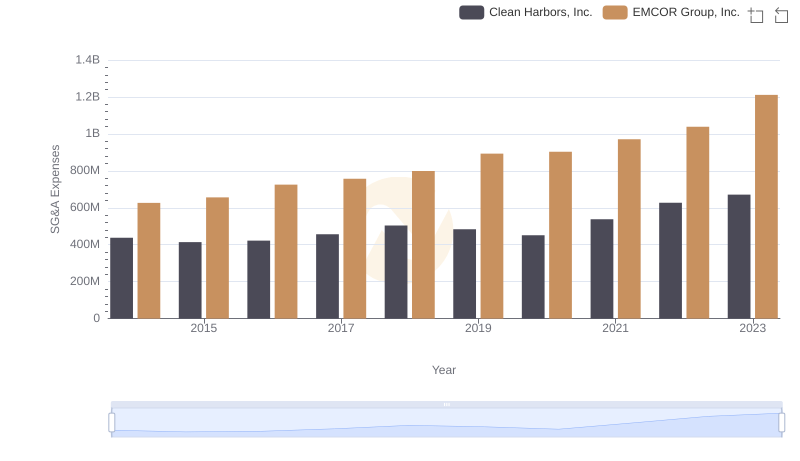Click the y-axis label 1.4B
Screen dimensions: 800x461
pos(87,60)
